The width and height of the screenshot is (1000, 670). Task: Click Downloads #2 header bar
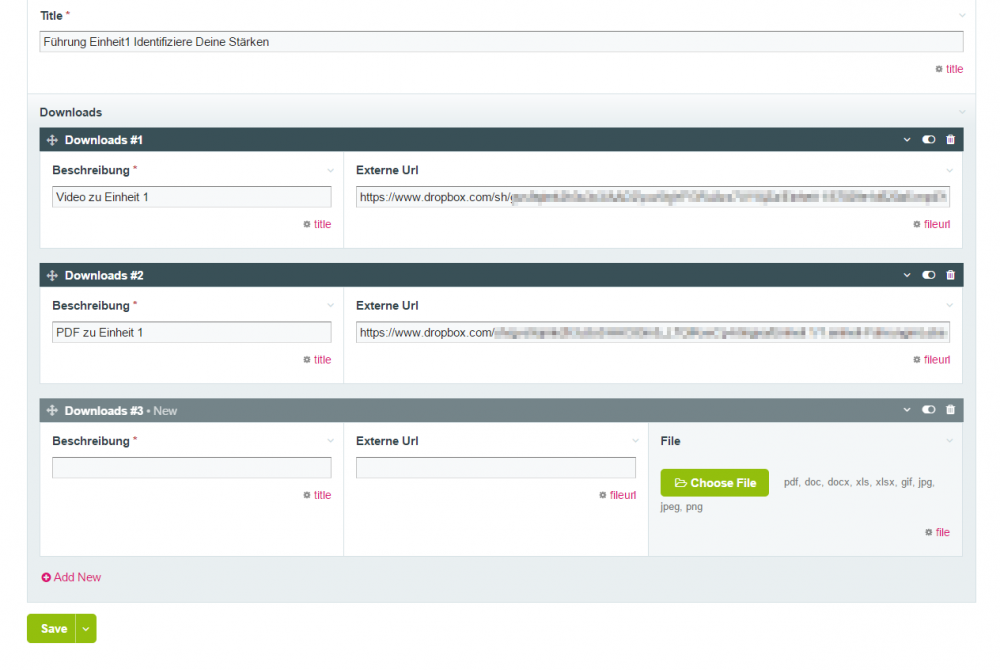click(500, 275)
